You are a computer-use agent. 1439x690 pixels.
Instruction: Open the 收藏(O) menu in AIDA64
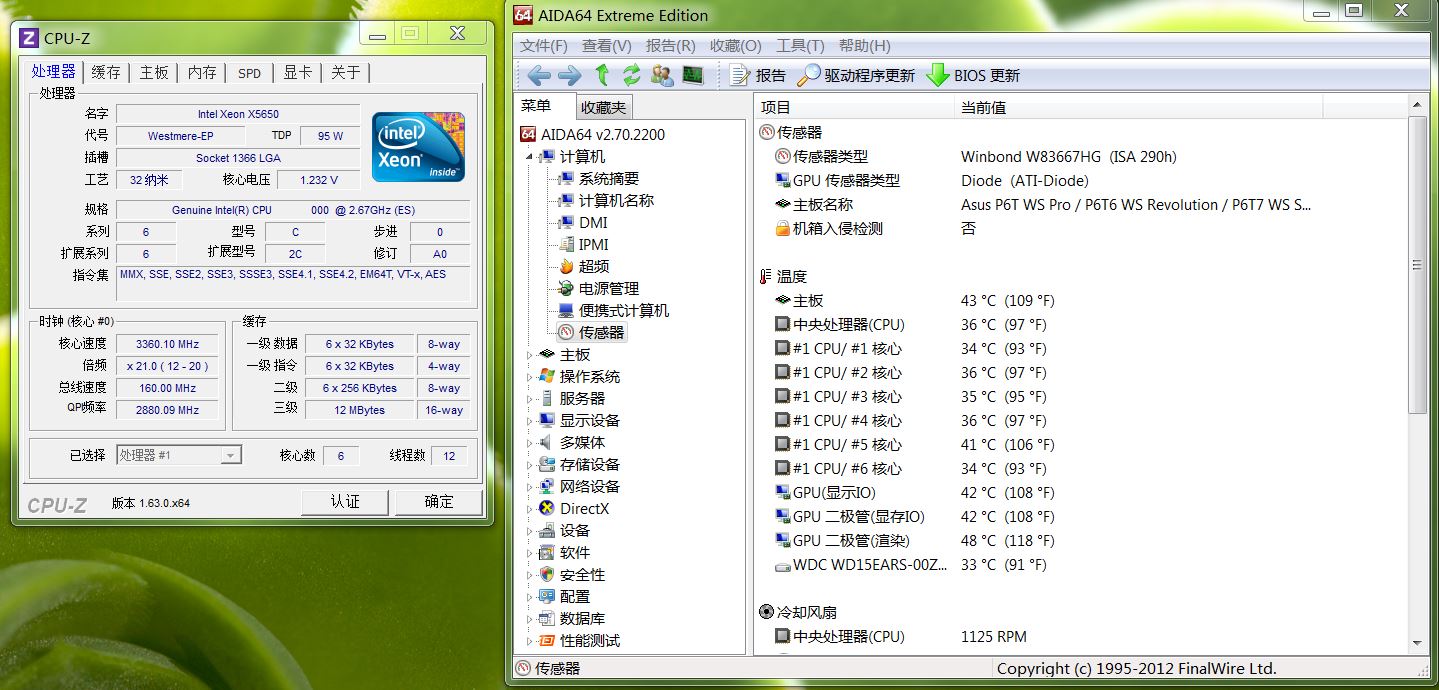pyautogui.click(x=736, y=46)
